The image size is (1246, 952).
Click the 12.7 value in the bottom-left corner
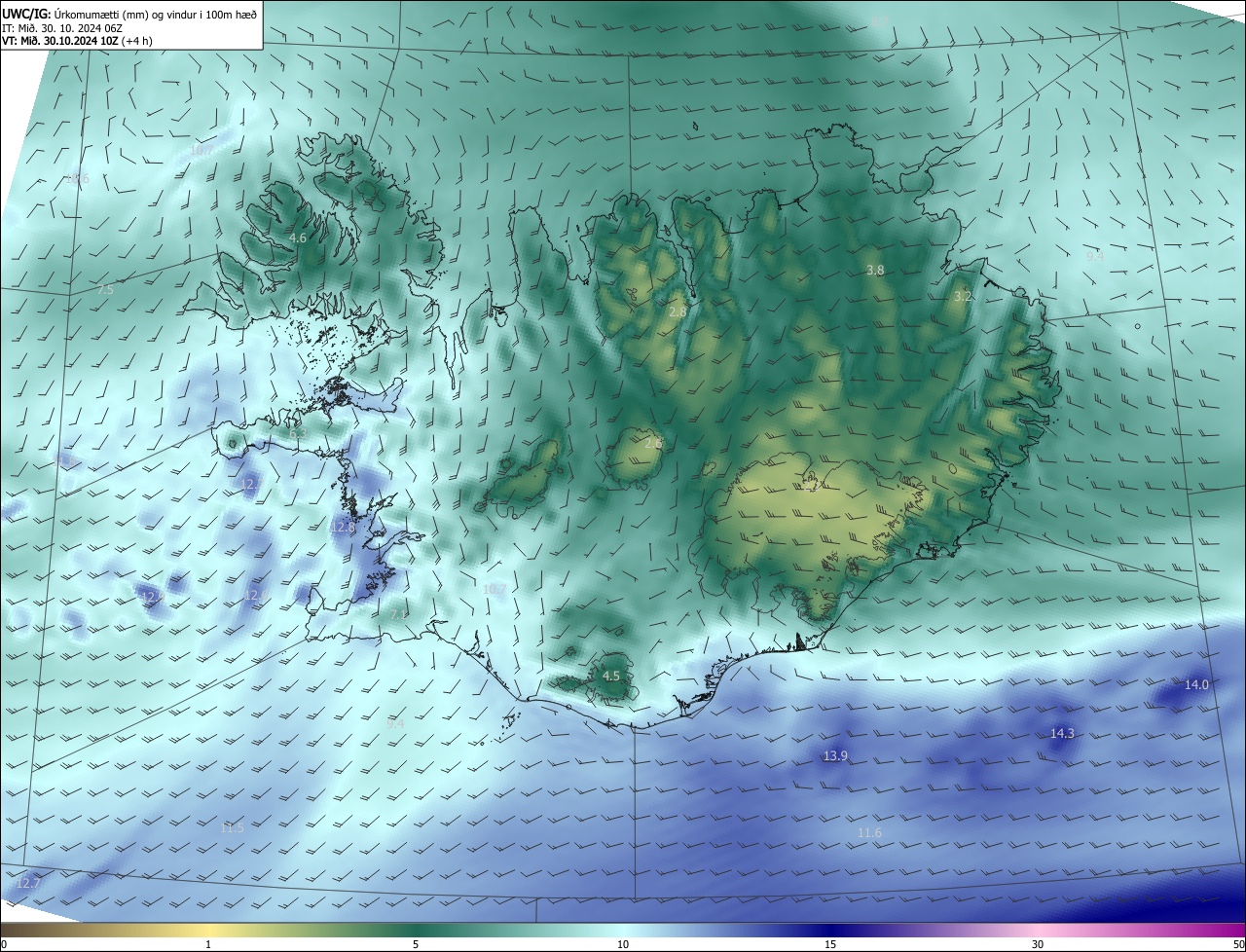28,883
